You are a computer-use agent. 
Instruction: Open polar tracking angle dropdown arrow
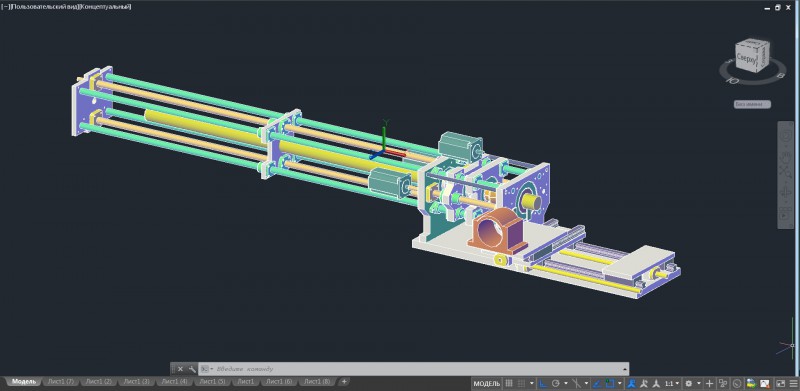[x=566, y=383]
